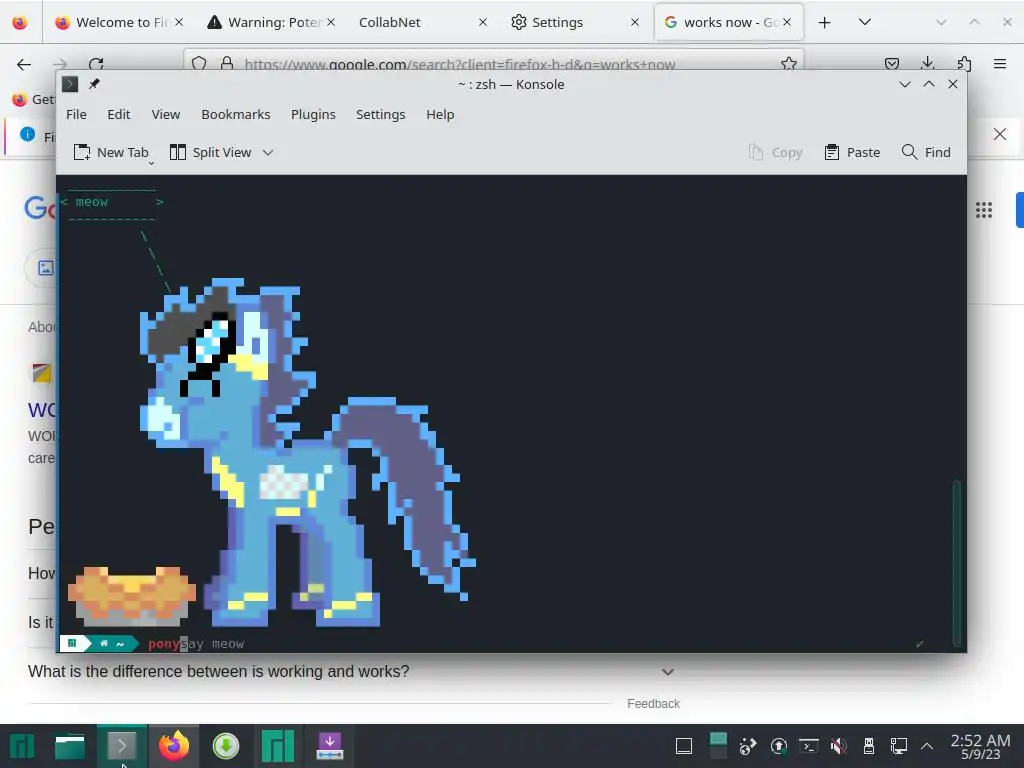Click the Google image search icon

45,268
